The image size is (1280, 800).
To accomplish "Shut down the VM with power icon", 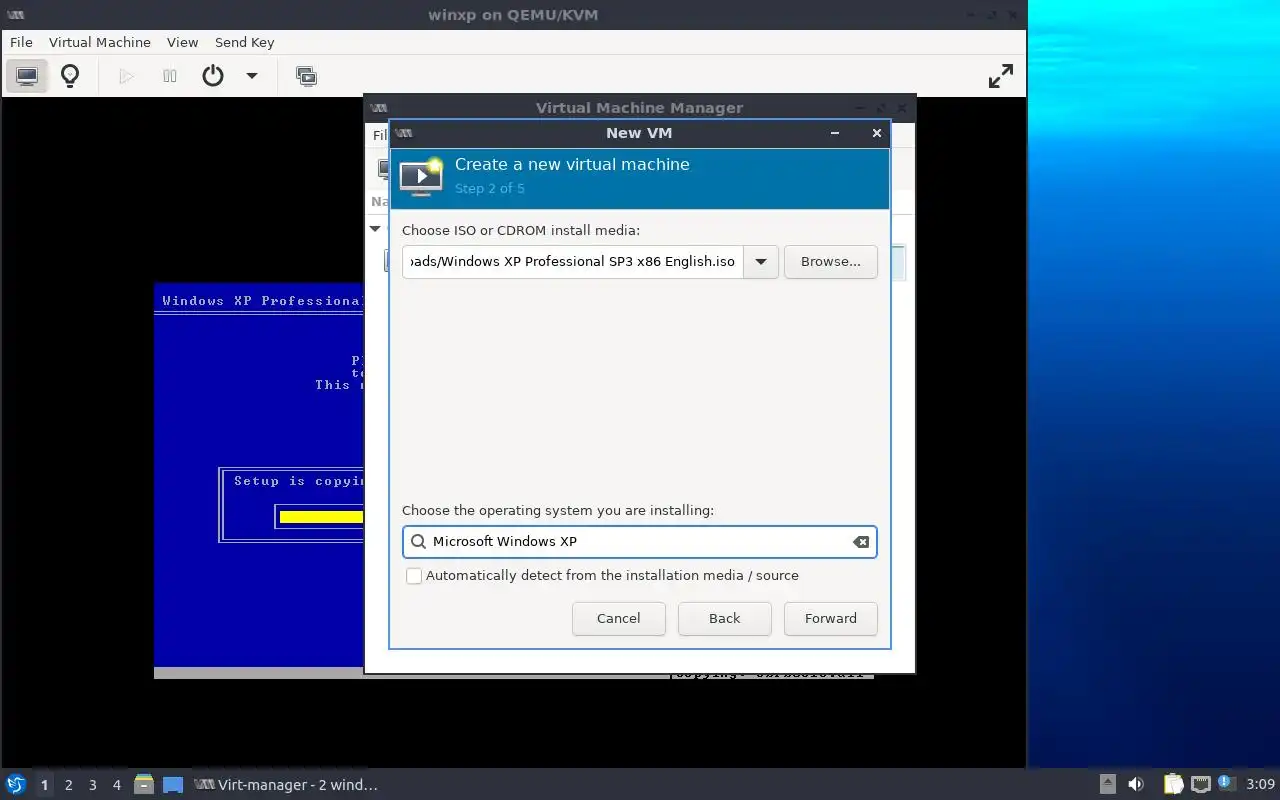I will 213,76.
